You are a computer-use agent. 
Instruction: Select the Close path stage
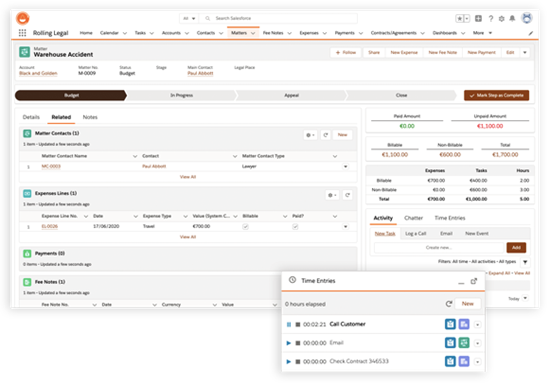tap(401, 95)
